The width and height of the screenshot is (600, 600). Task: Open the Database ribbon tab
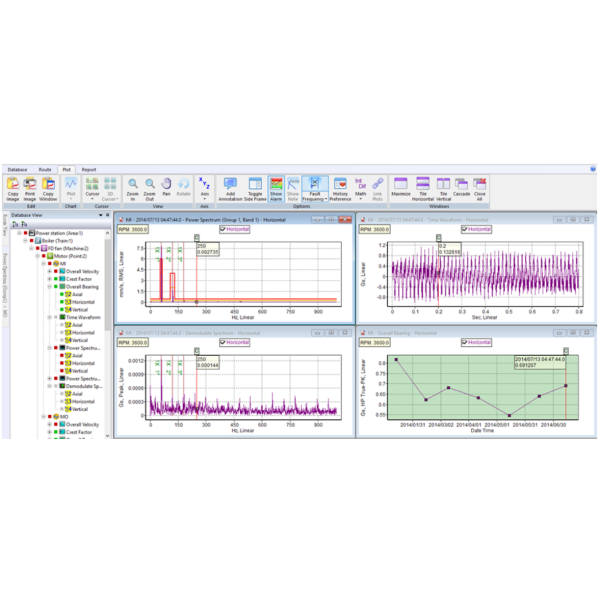tap(17, 170)
